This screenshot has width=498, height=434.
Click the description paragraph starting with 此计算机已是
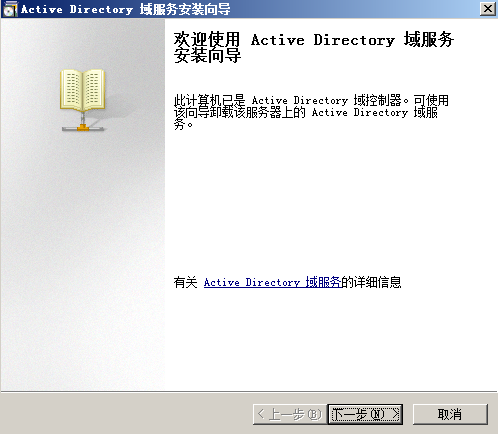tap(311, 112)
